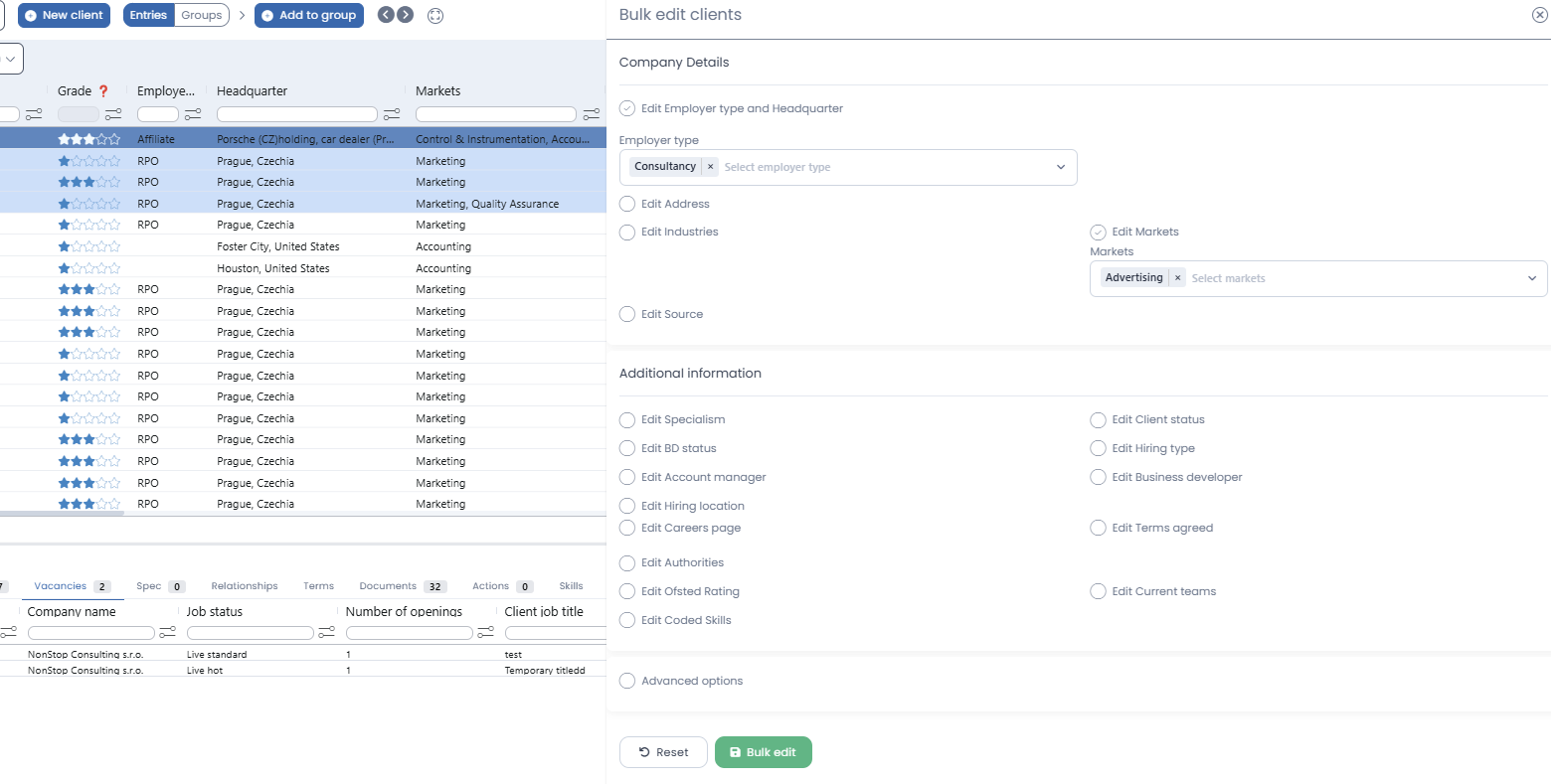Click the green Bulk edit button
This screenshot has height=784, width=1551.
763,752
